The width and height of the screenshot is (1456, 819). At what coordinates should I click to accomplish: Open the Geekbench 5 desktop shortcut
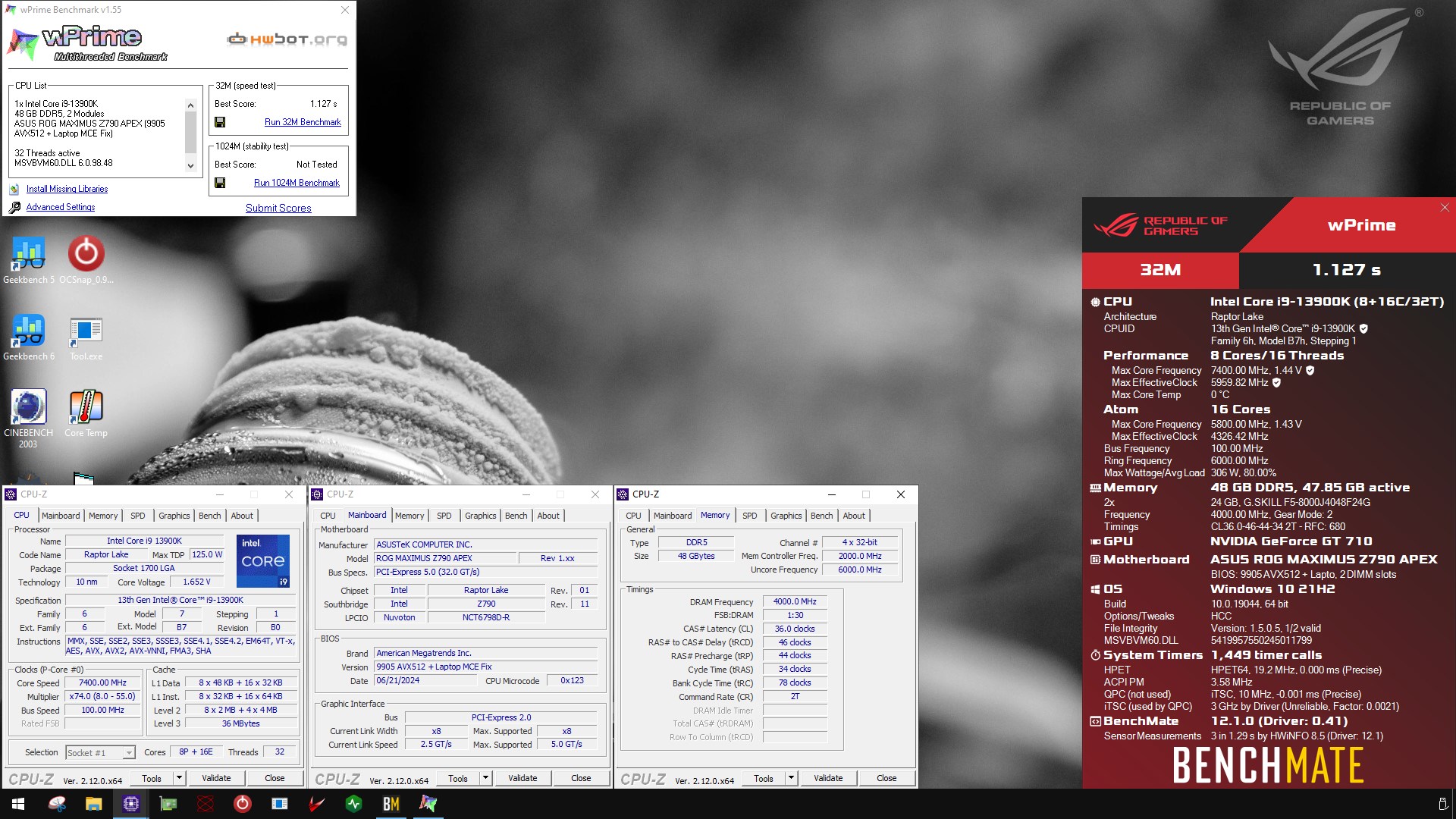coord(28,260)
